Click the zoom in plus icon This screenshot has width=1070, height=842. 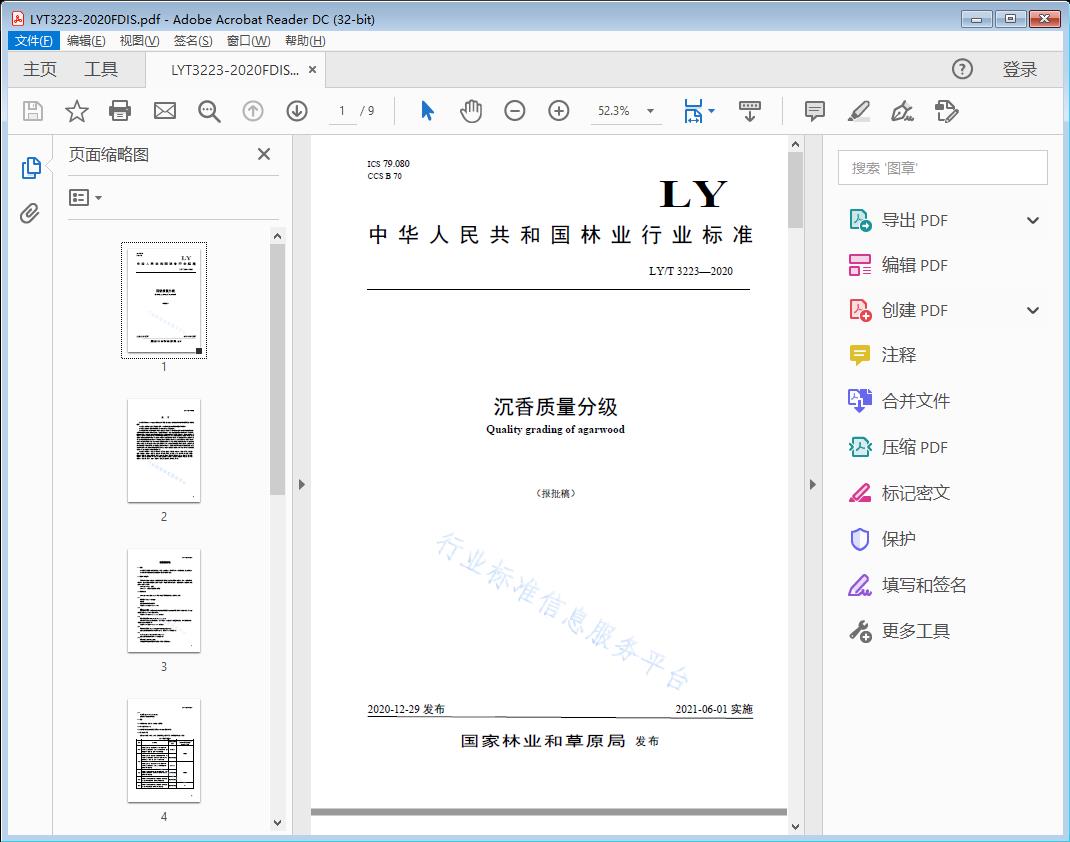coord(559,111)
